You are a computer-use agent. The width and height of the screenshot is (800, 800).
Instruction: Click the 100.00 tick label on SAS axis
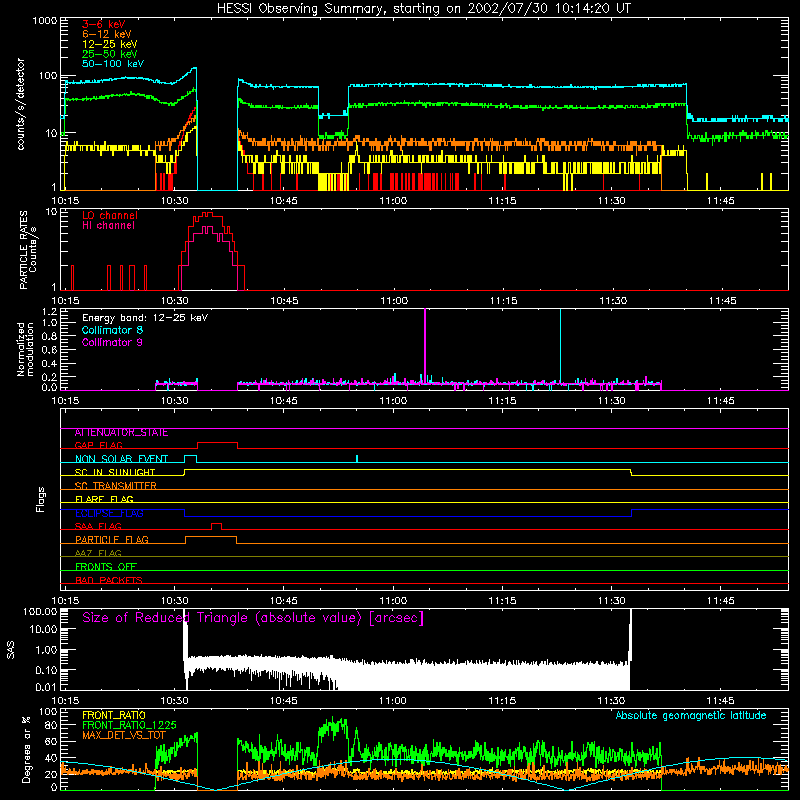[40, 611]
